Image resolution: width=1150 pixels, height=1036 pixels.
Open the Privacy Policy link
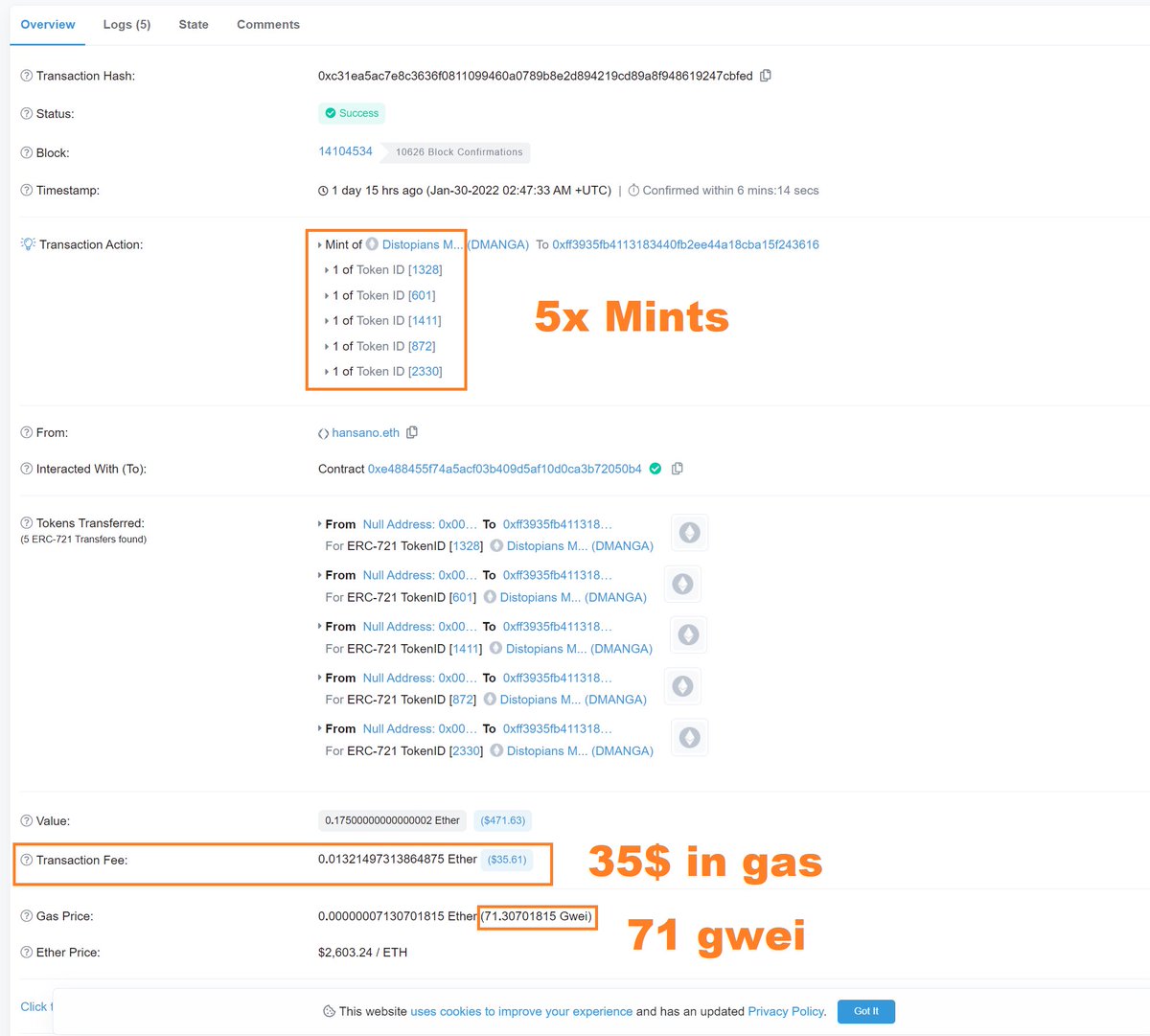point(785,1011)
